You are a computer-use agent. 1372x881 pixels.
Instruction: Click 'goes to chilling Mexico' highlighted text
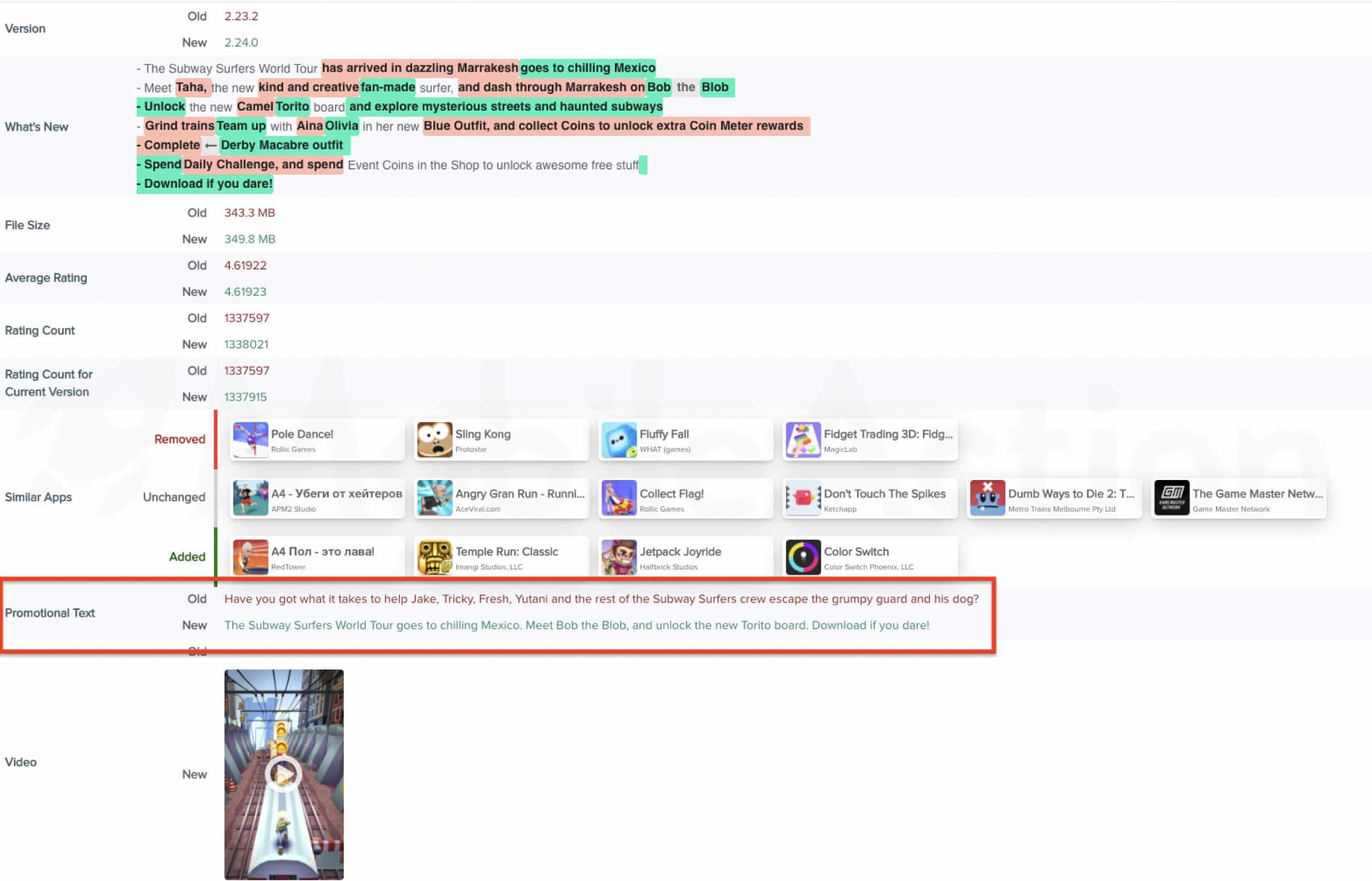(587, 68)
